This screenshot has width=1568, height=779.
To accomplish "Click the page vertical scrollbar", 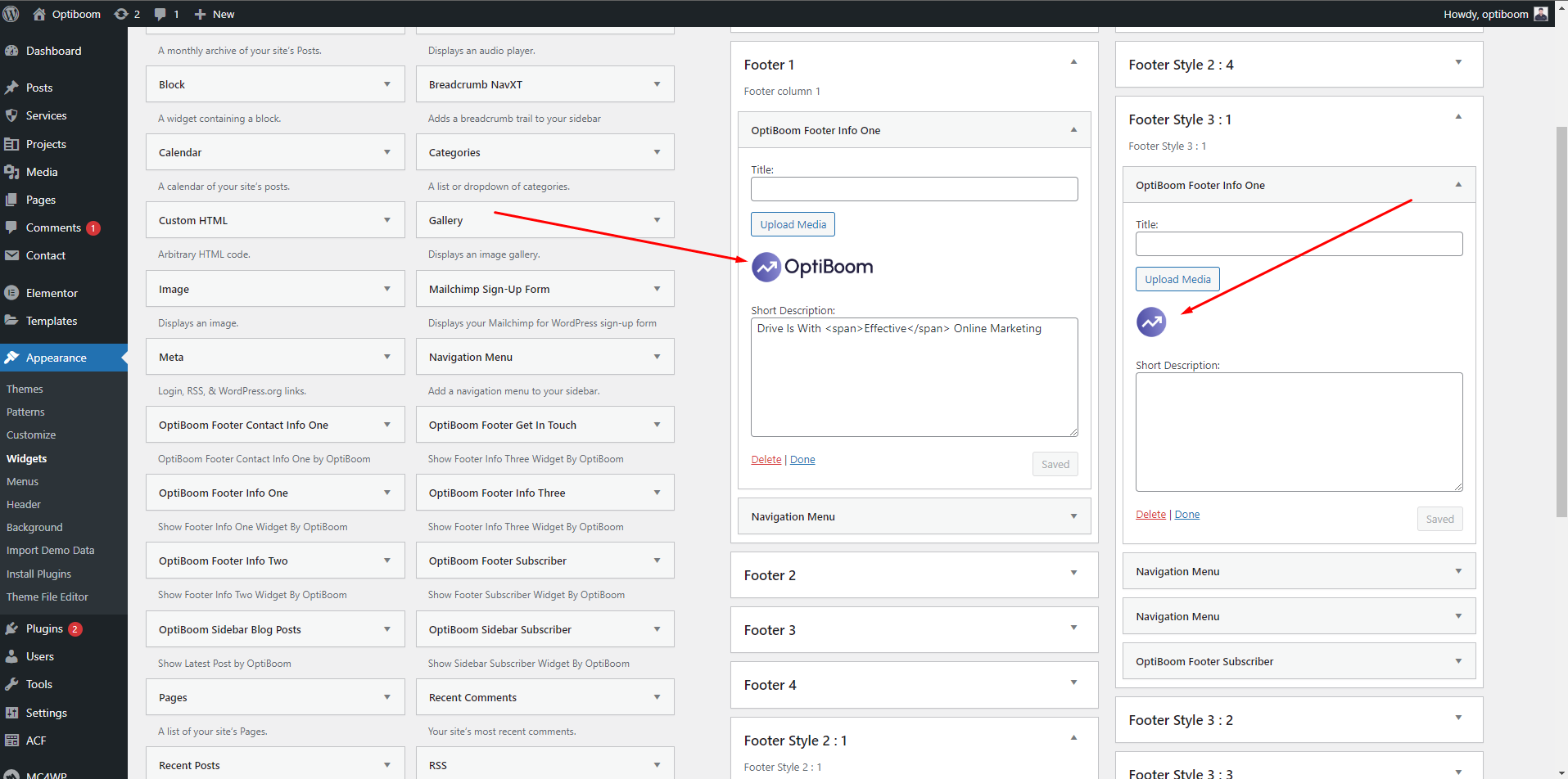I will pos(1561,322).
